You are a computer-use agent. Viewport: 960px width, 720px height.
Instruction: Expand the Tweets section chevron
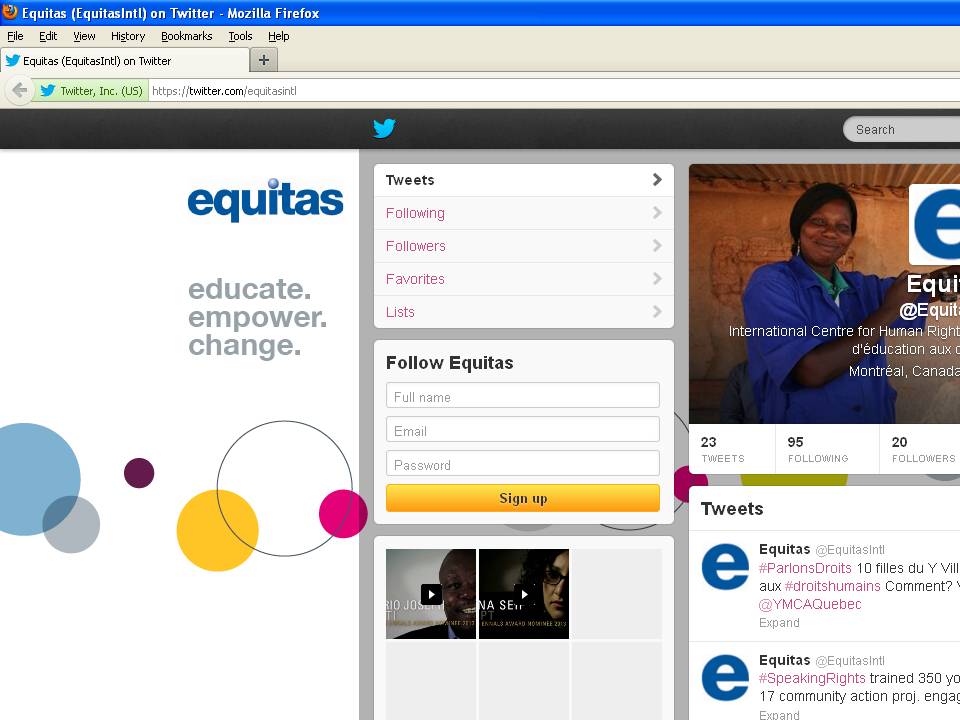[x=657, y=179]
